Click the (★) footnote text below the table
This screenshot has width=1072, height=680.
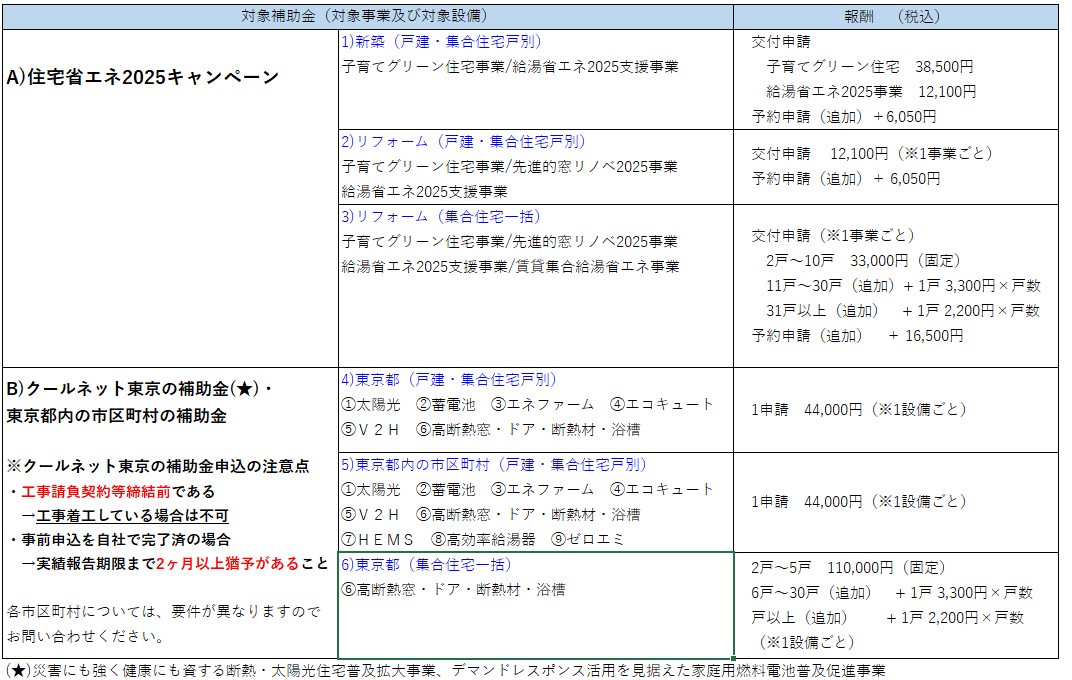click(x=445, y=670)
